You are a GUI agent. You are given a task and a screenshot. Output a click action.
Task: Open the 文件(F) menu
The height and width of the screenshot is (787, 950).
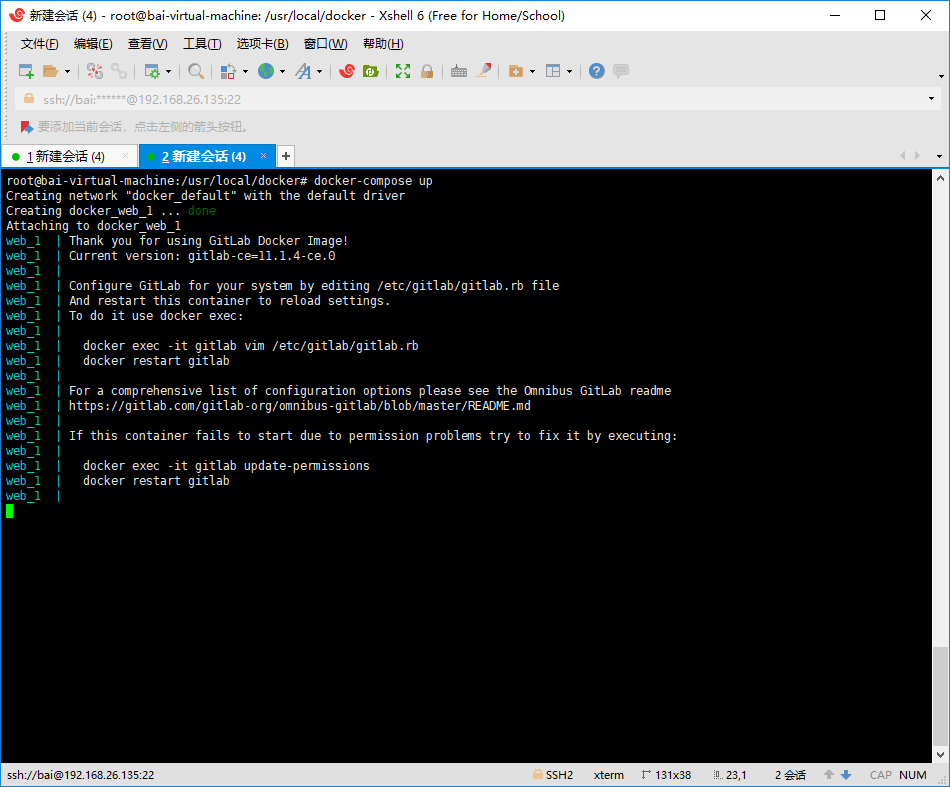click(39, 44)
